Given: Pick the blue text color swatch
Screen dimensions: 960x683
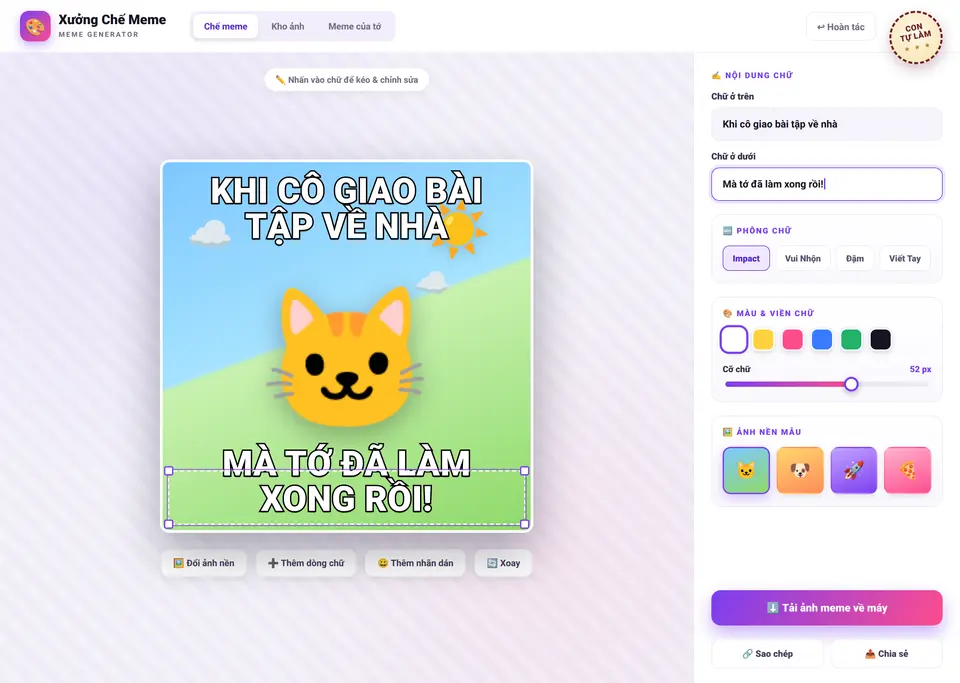Looking at the screenshot, I should 822,339.
